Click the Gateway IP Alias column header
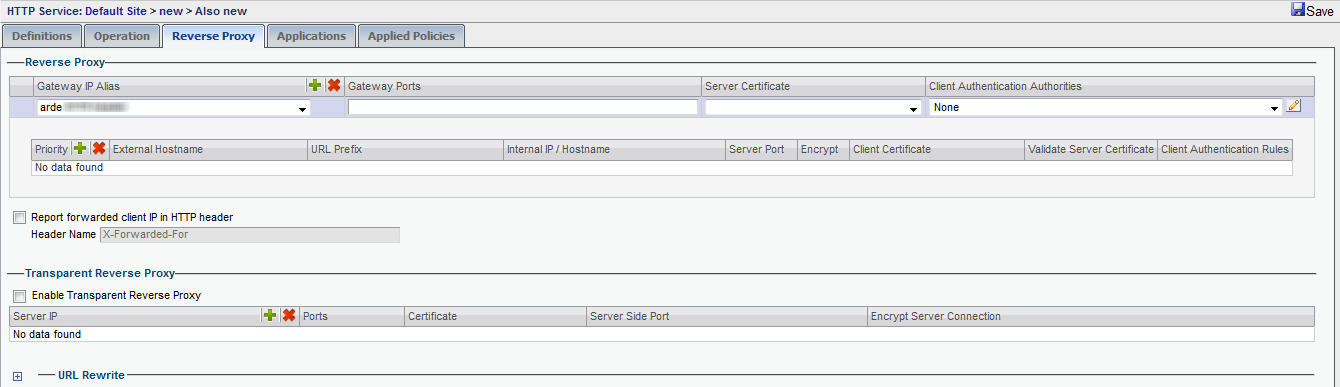The height and width of the screenshot is (387, 1340). tap(78, 86)
